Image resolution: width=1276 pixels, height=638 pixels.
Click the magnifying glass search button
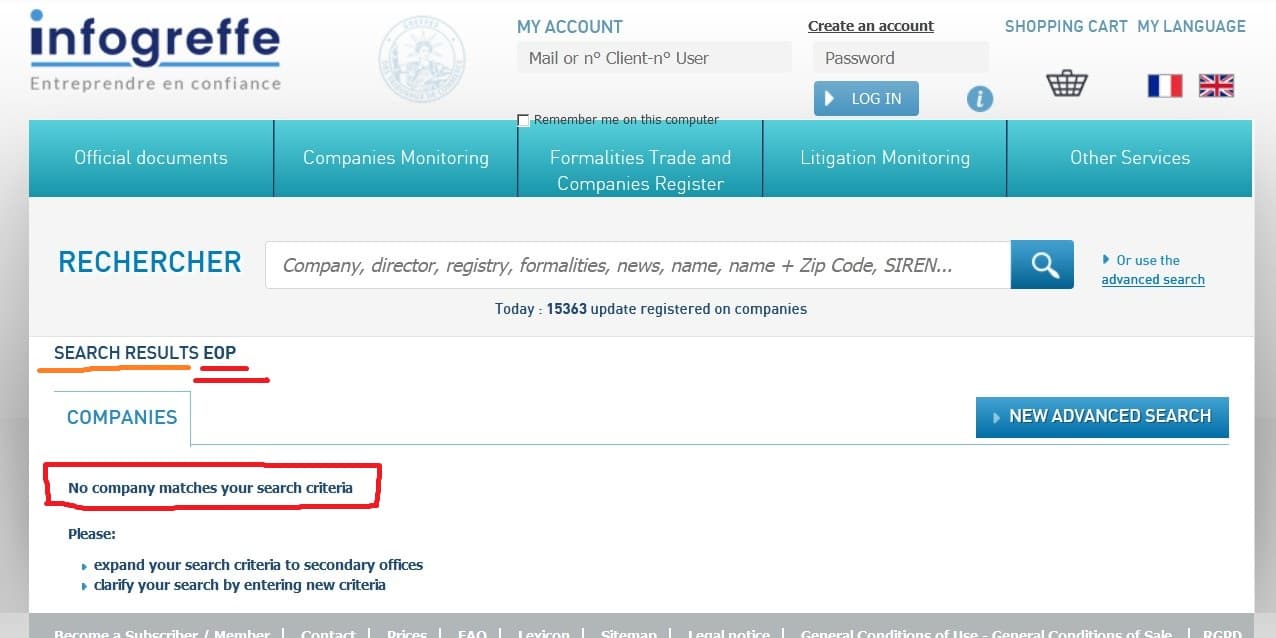click(x=1042, y=264)
